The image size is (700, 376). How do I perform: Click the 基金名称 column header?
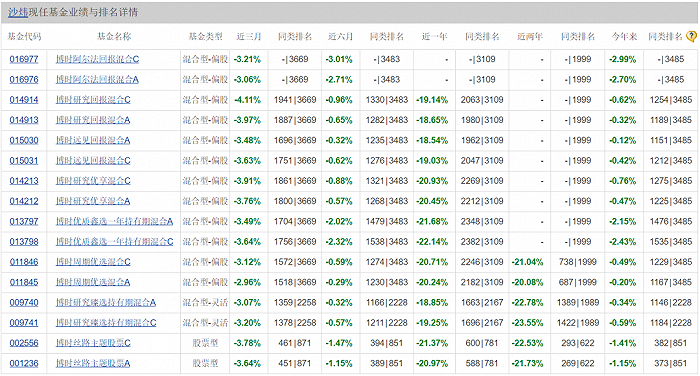pyautogui.click(x=114, y=37)
